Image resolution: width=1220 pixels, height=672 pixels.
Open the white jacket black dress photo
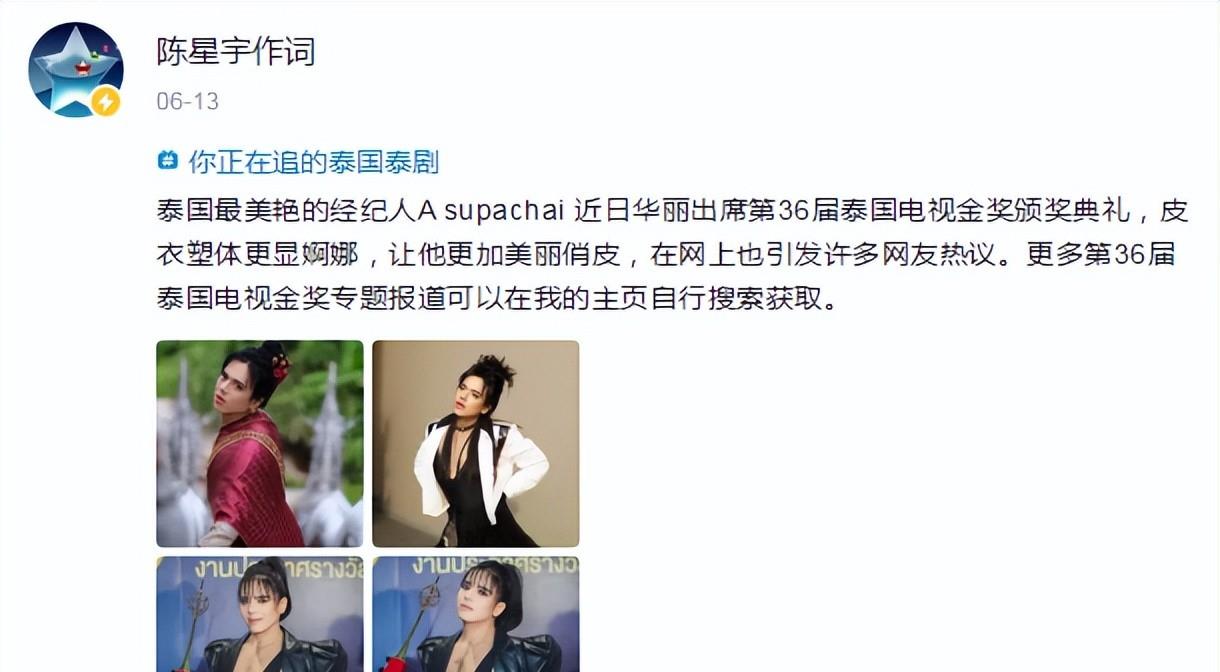476,443
